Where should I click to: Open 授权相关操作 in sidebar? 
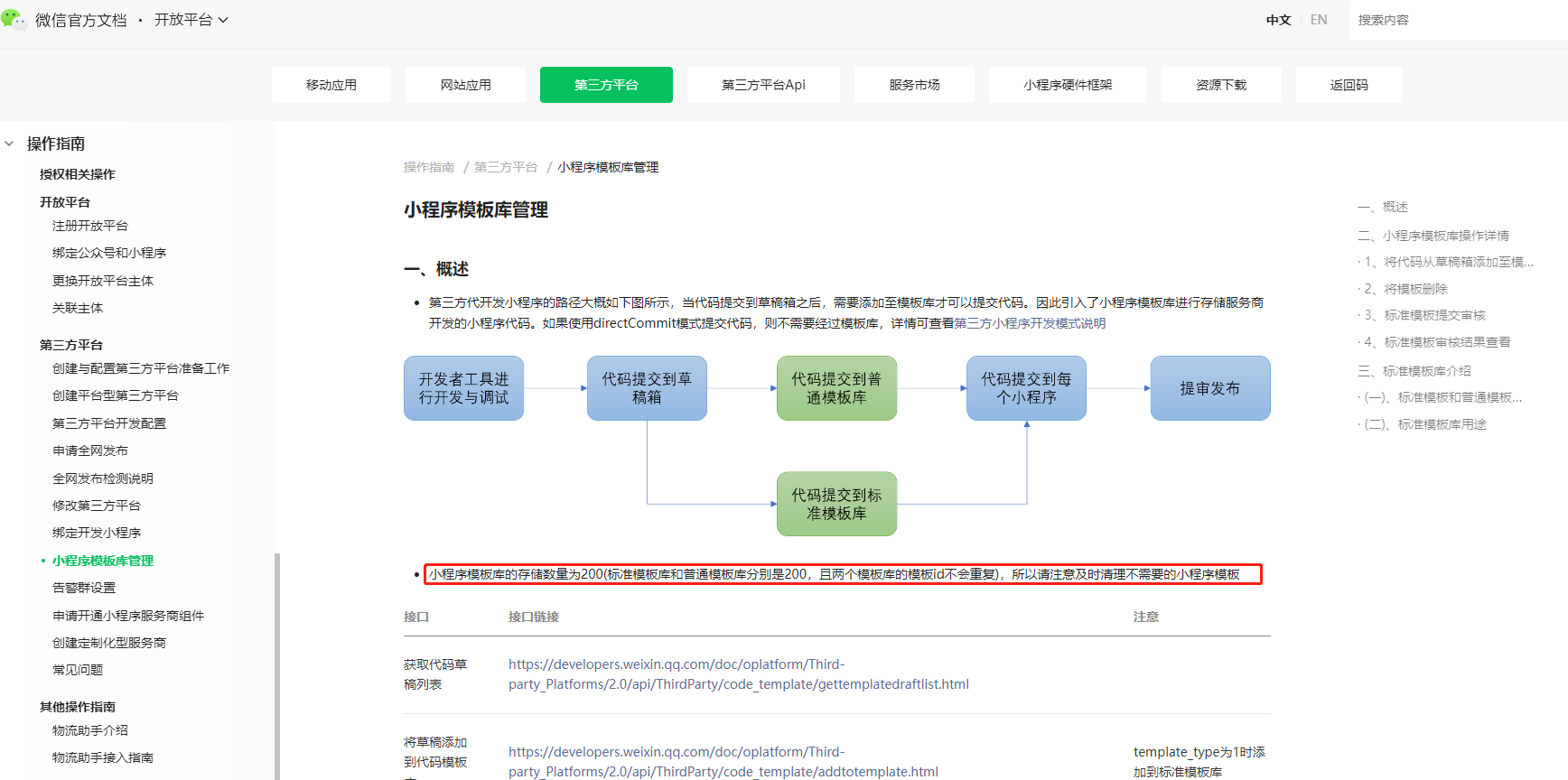78,174
